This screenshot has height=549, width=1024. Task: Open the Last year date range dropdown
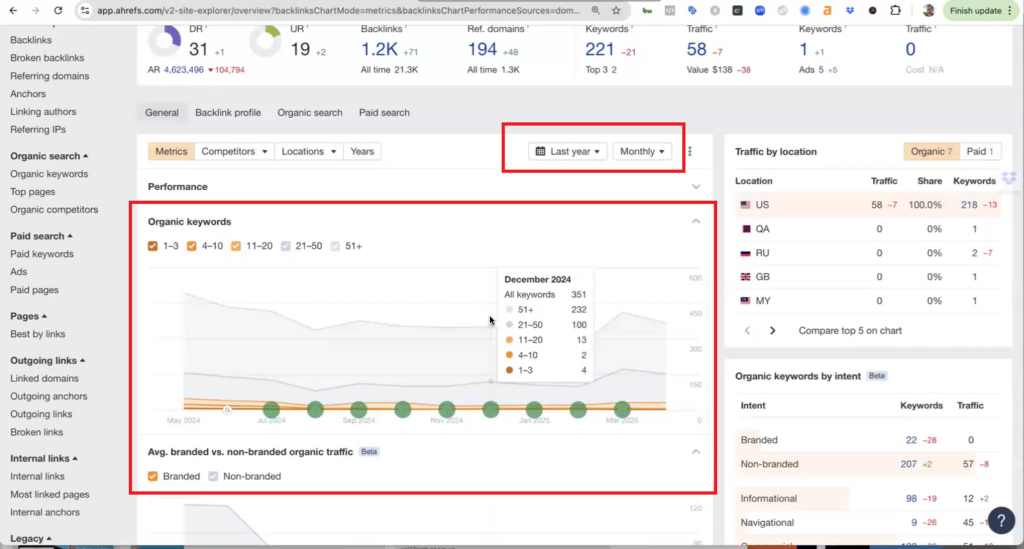[x=568, y=151]
